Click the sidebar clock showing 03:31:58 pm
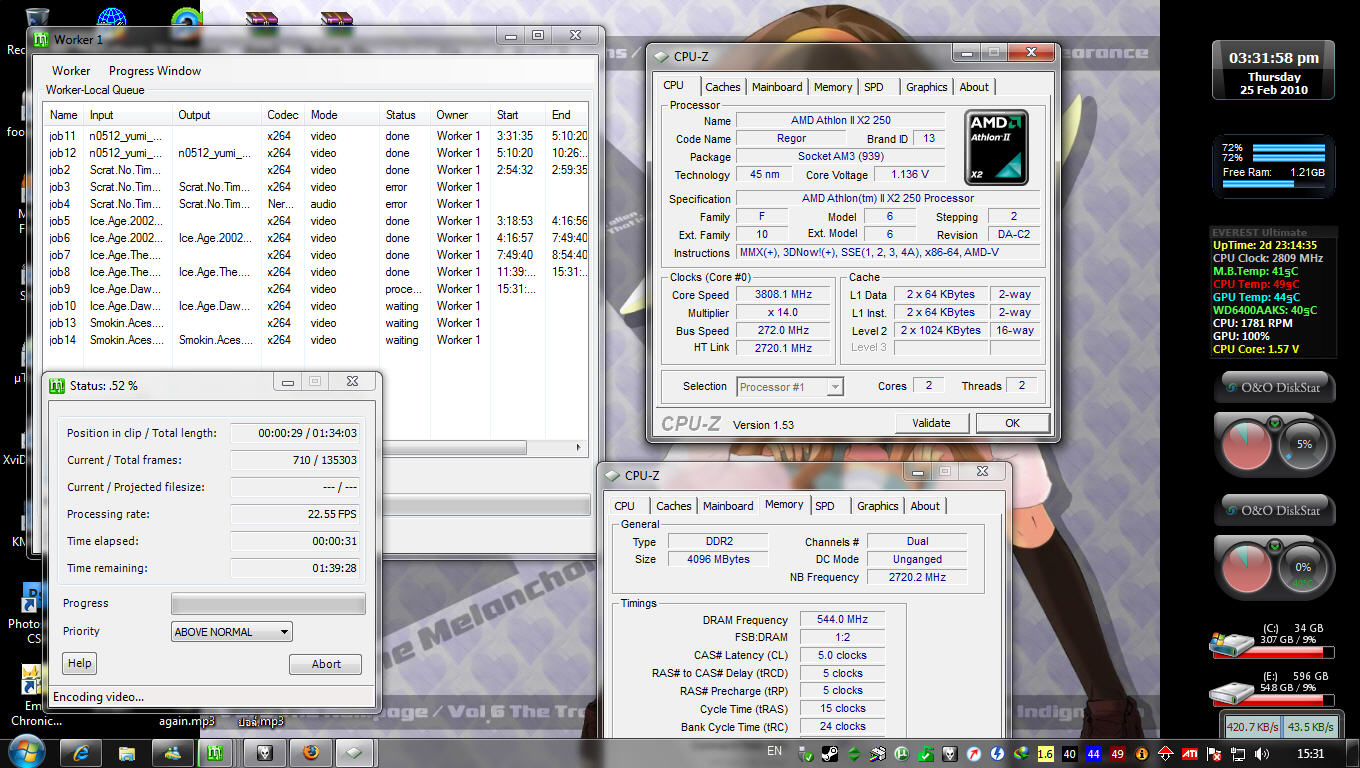 [x=1273, y=58]
